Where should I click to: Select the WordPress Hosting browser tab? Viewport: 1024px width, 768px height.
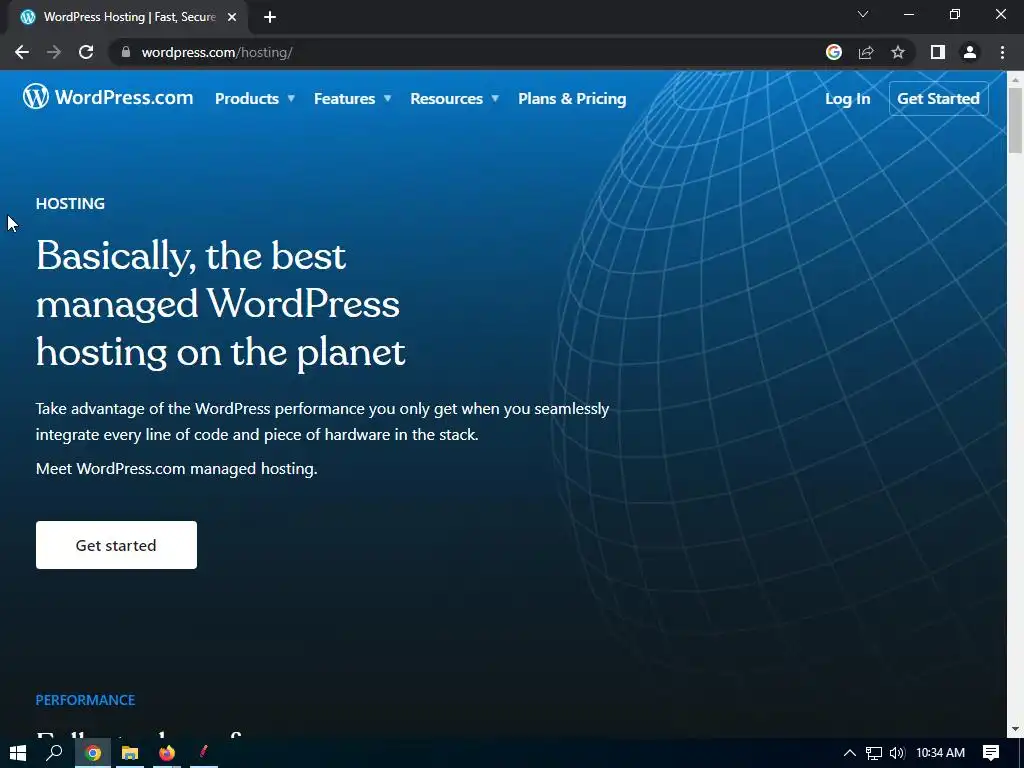(129, 17)
